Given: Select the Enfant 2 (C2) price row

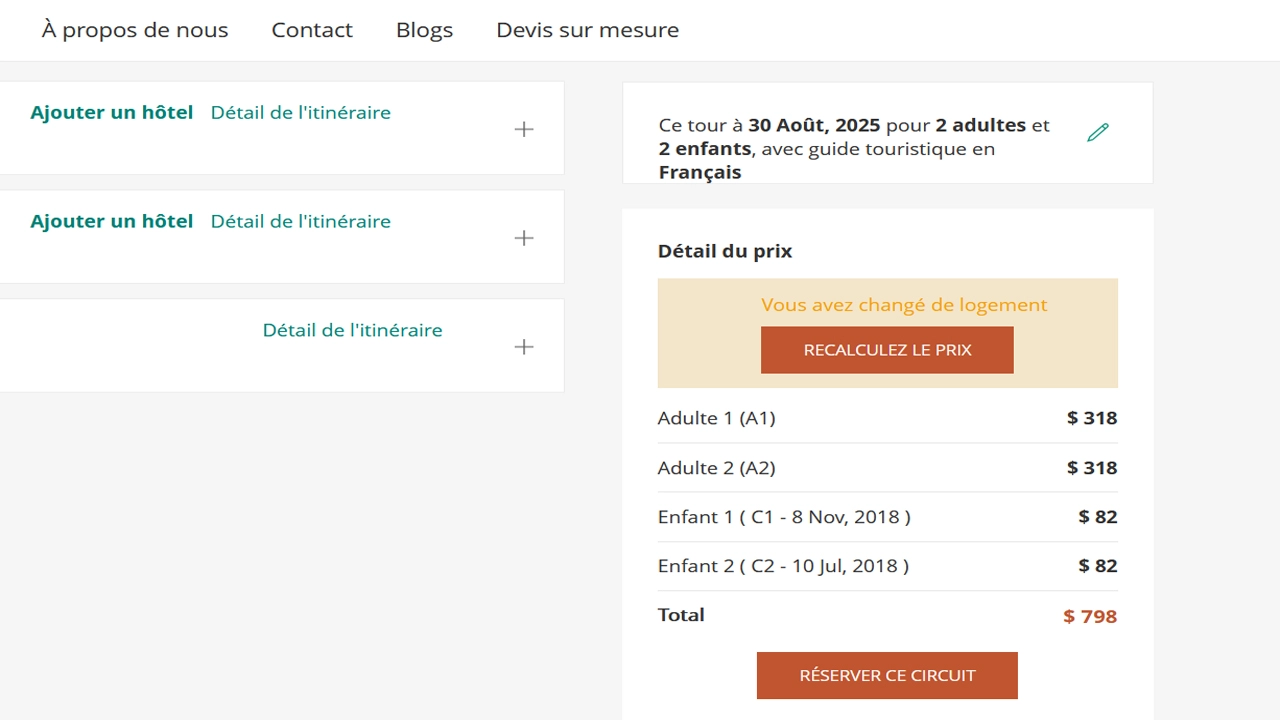Looking at the screenshot, I should click(x=887, y=566).
